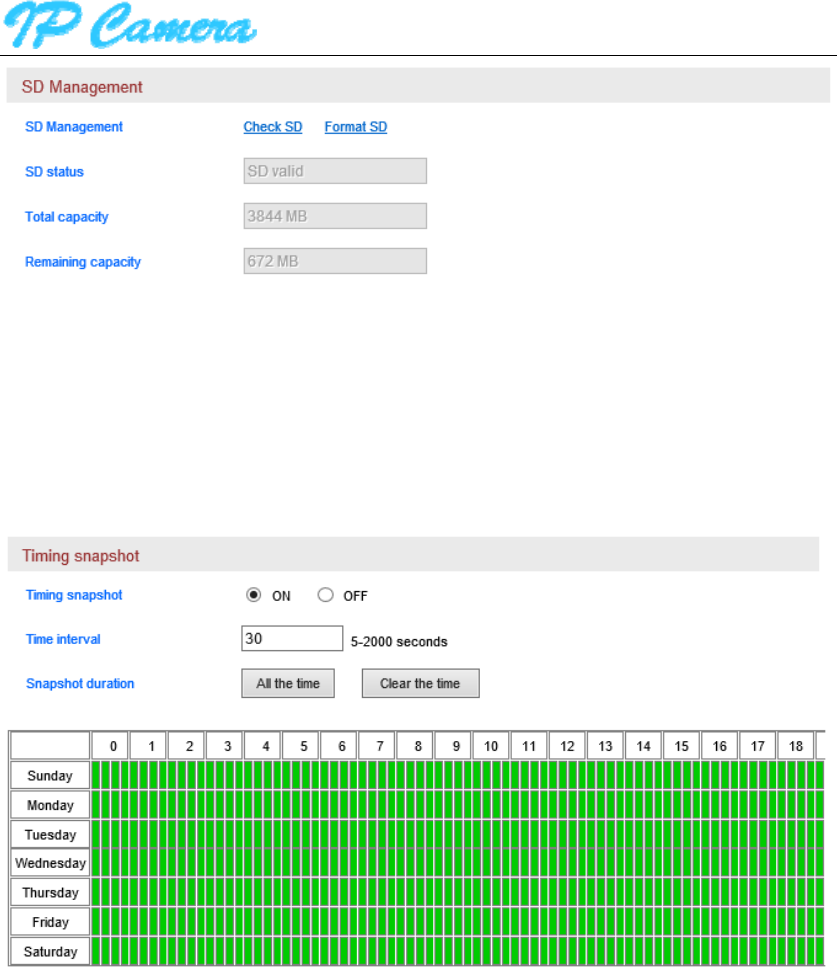The width and height of the screenshot is (837, 980).
Task: Click the Snapshot duration label
Action: click(80, 684)
